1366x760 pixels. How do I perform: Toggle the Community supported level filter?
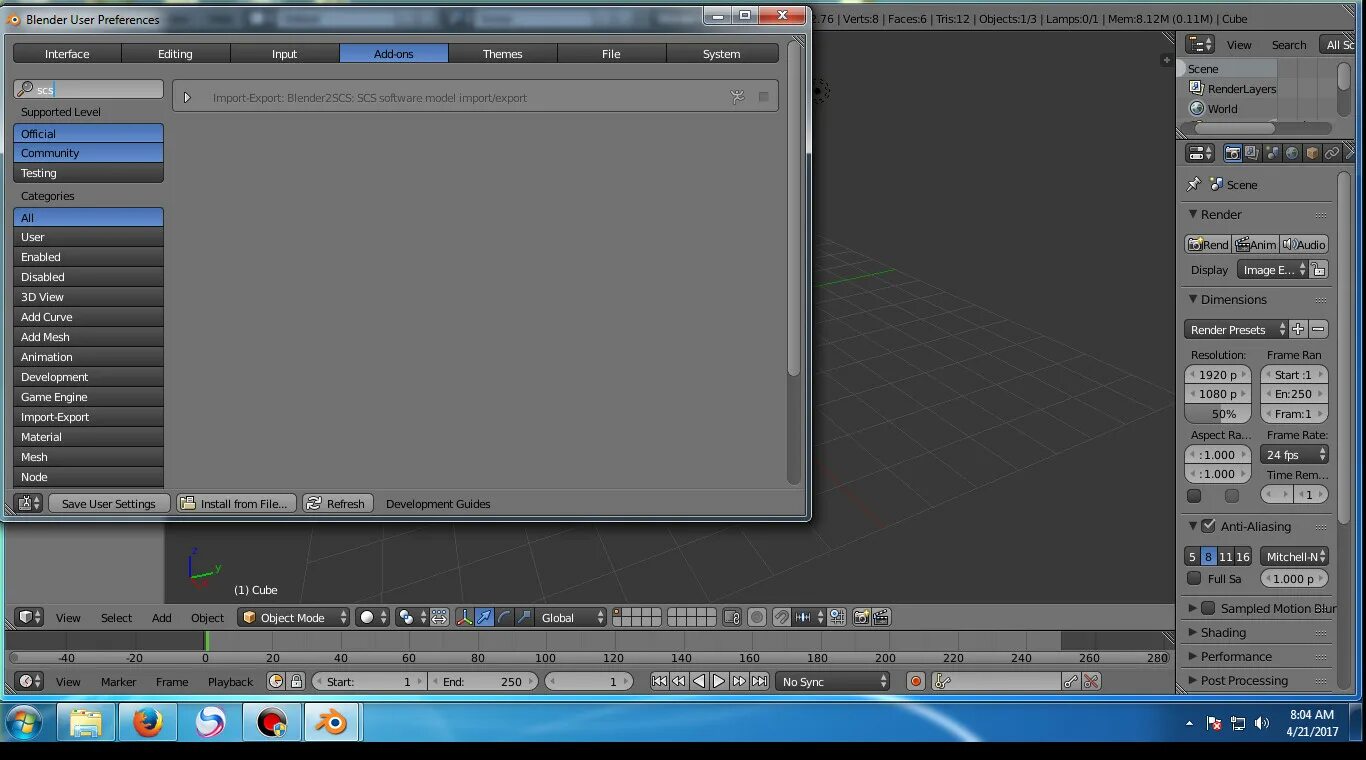click(x=88, y=153)
